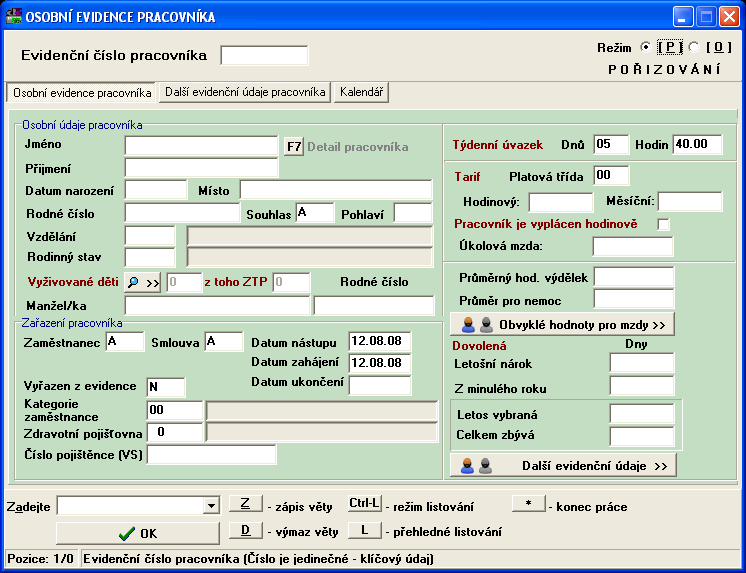Click the two-person icon on Další evidenční údaje button

[477, 466]
